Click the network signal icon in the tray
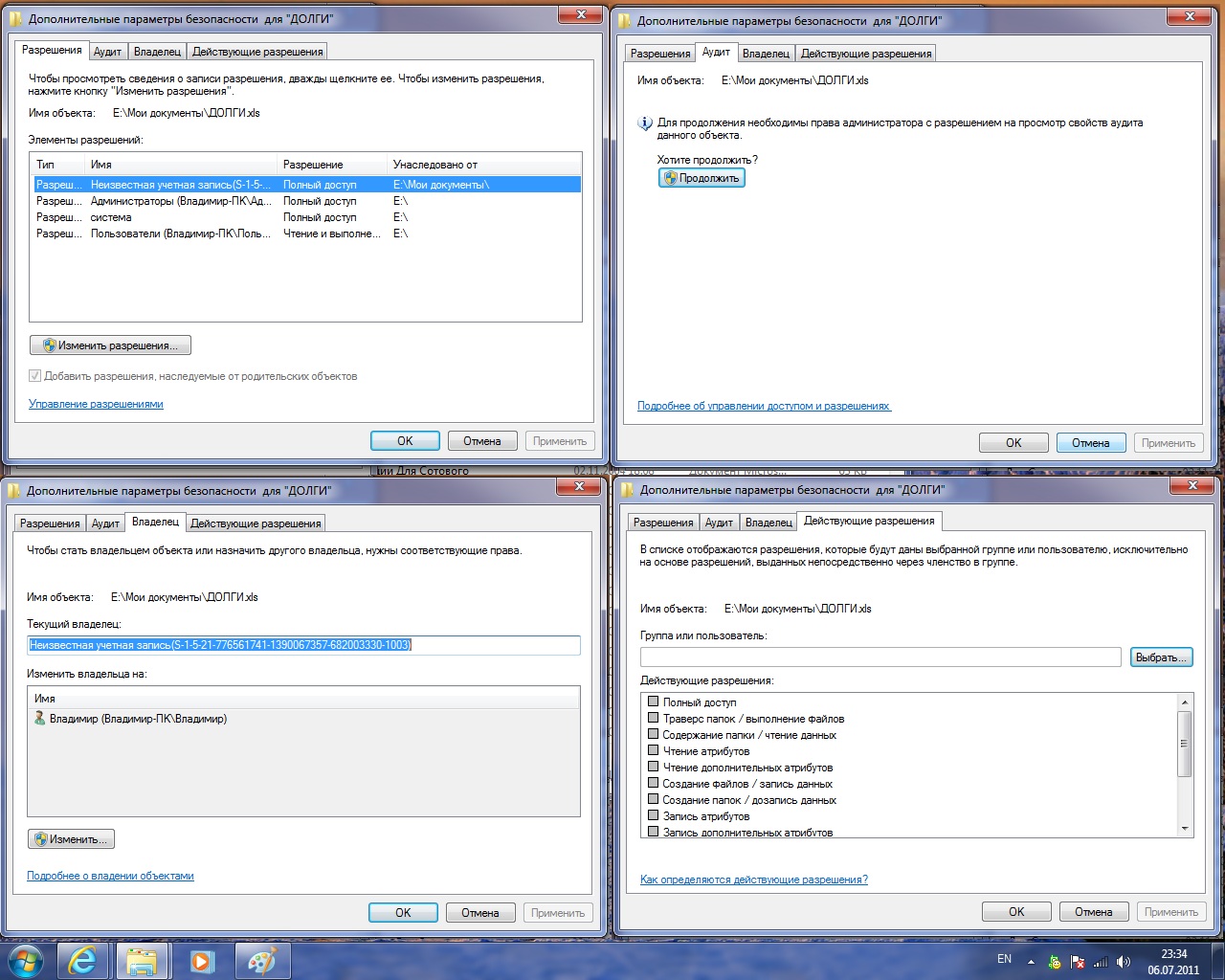This screenshot has height=980, width=1225. [1101, 962]
